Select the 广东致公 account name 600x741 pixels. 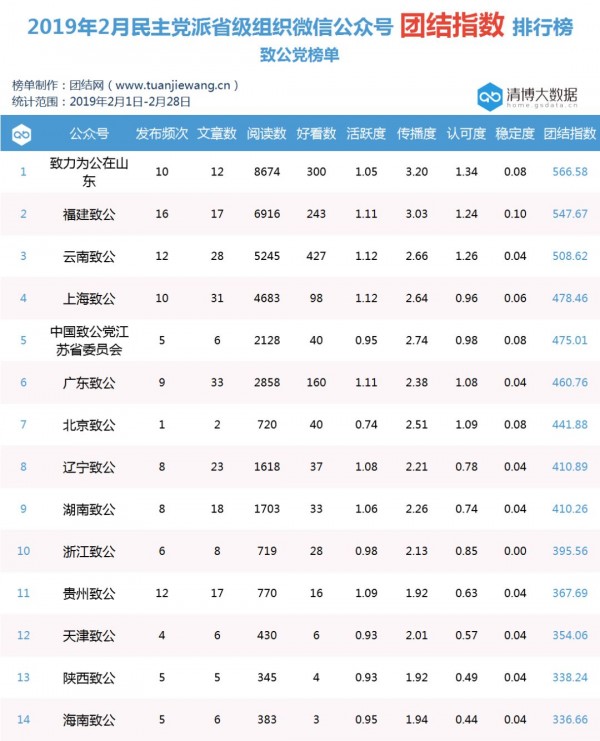[89, 383]
